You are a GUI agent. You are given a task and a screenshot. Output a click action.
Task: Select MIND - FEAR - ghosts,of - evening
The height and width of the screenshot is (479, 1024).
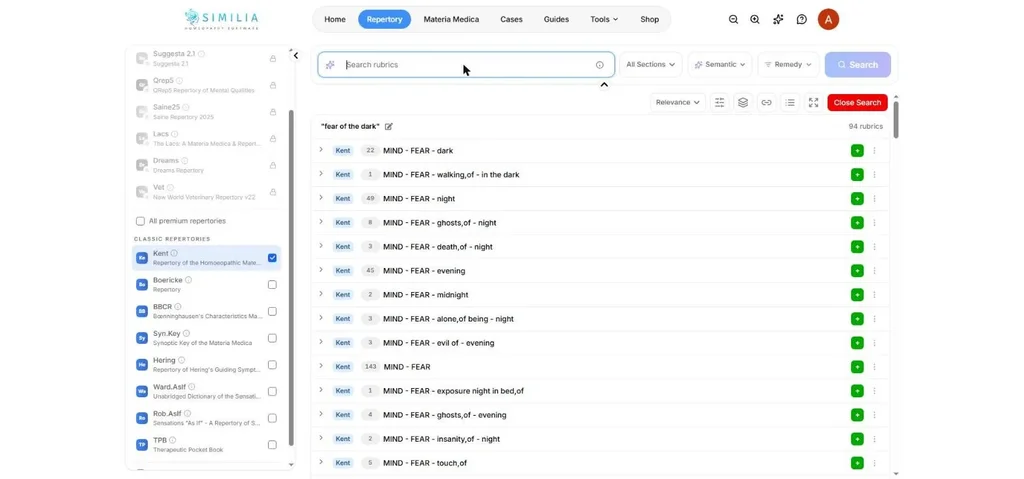tap(445, 415)
